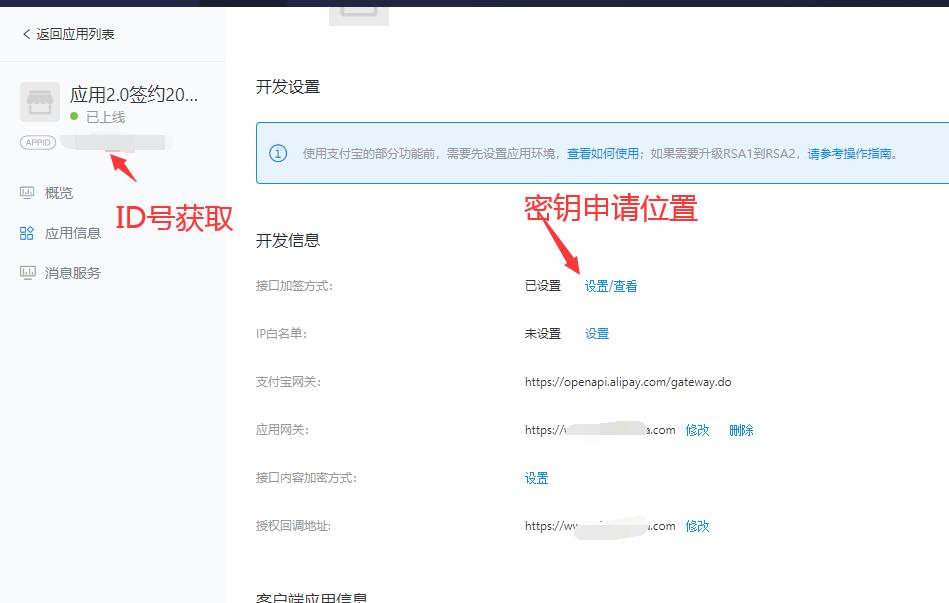Open the 应用信息 menu item
Image resolution: width=949 pixels, height=603 pixels.
[x=73, y=233]
